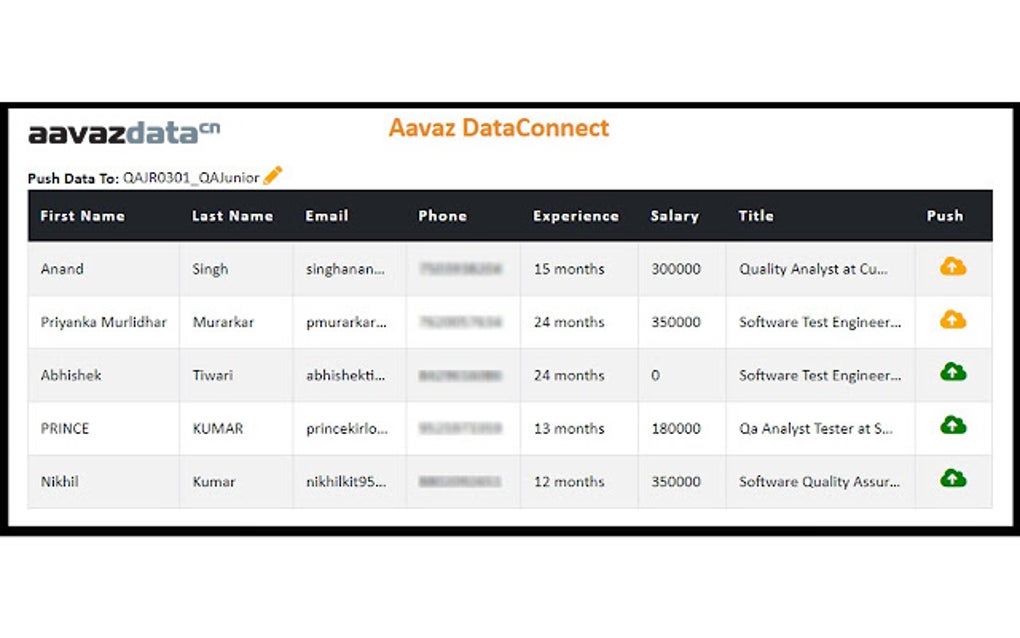This screenshot has height=638, width=1020.
Task: Select blurred phone number in Nikhil's row
Action: (460, 482)
